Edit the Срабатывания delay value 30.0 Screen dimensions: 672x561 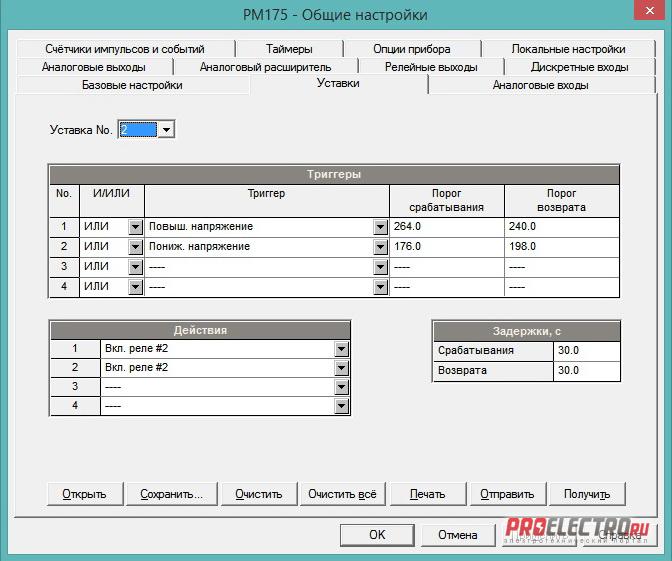pos(585,351)
